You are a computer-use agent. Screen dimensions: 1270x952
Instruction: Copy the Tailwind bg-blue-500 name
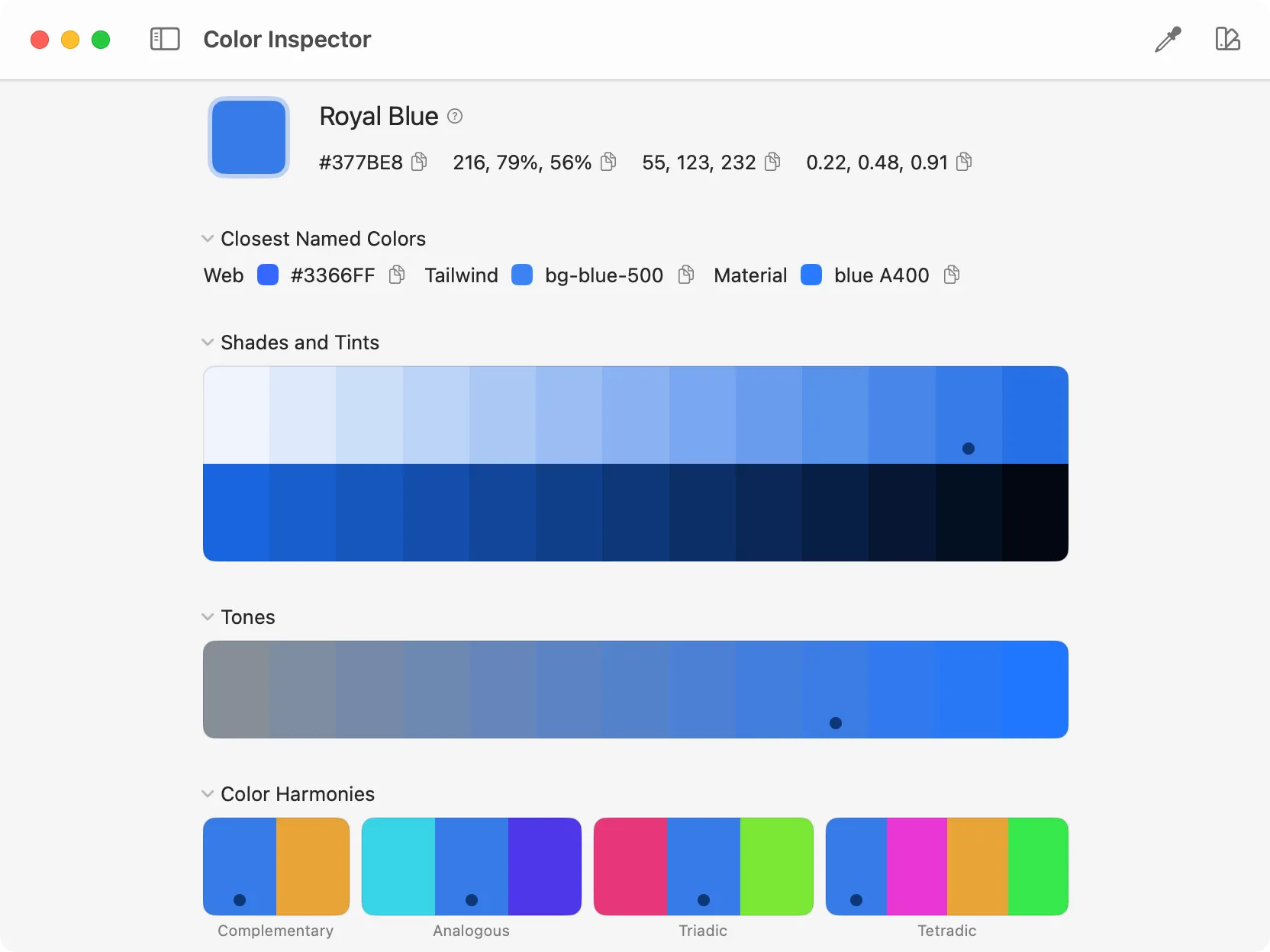point(686,275)
